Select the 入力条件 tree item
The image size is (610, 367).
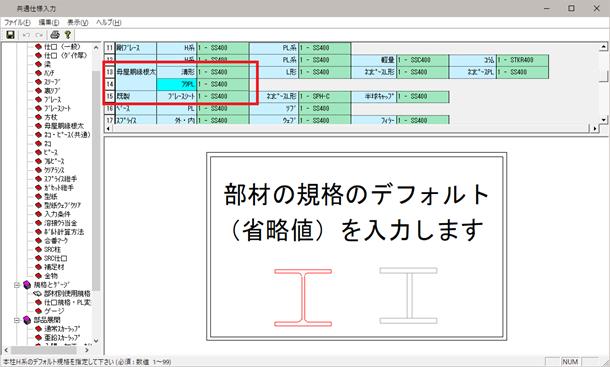57,214
